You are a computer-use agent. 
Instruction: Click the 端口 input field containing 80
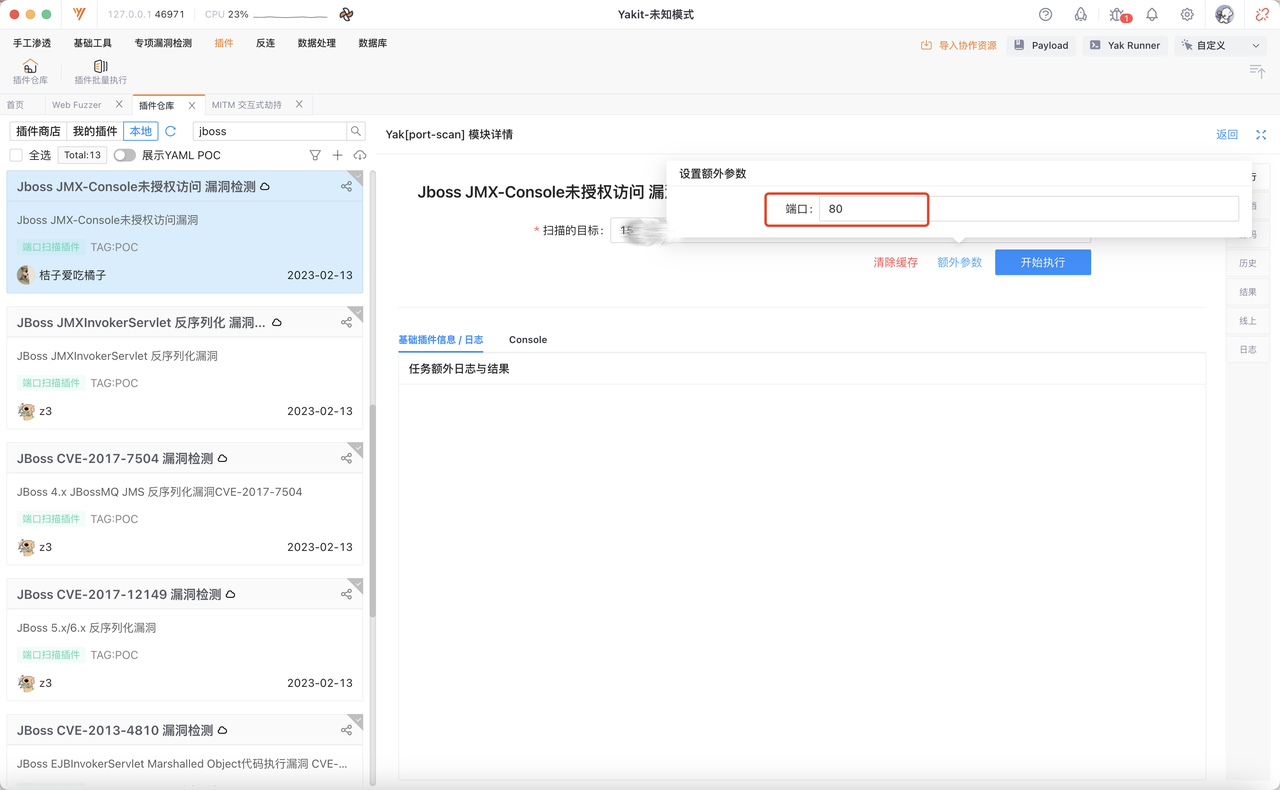pyautogui.click(x=1029, y=209)
